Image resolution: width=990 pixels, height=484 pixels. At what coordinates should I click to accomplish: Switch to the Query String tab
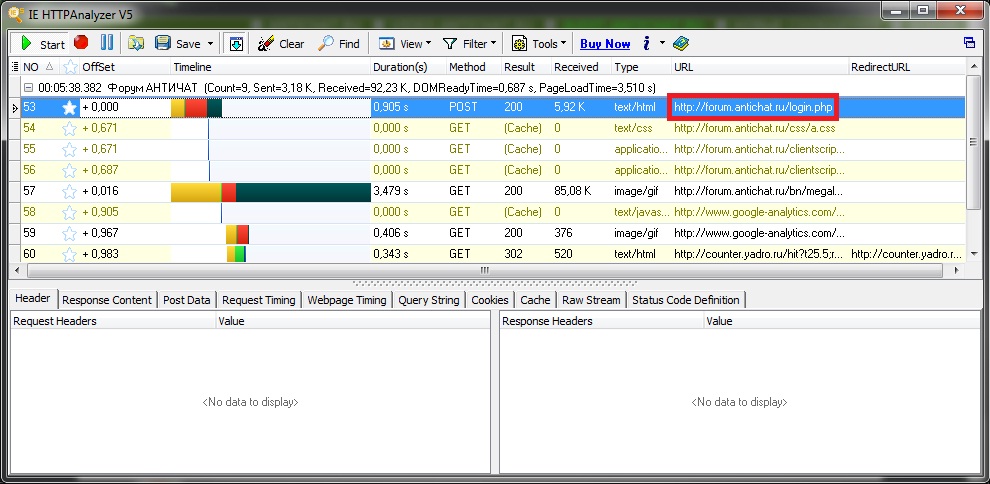pyautogui.click(x=429, y=300)
